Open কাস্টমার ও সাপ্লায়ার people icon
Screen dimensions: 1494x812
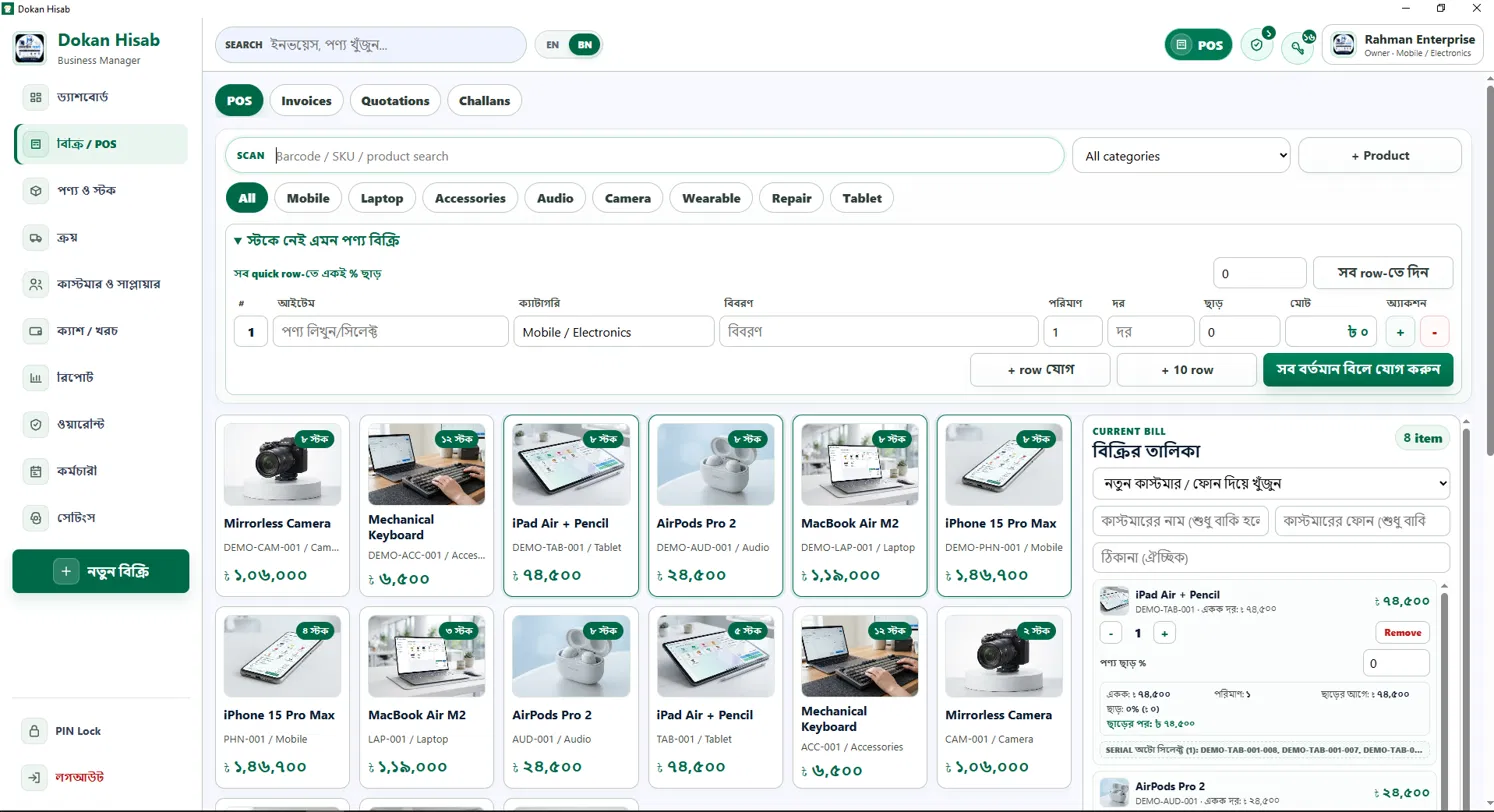(36, 284)
